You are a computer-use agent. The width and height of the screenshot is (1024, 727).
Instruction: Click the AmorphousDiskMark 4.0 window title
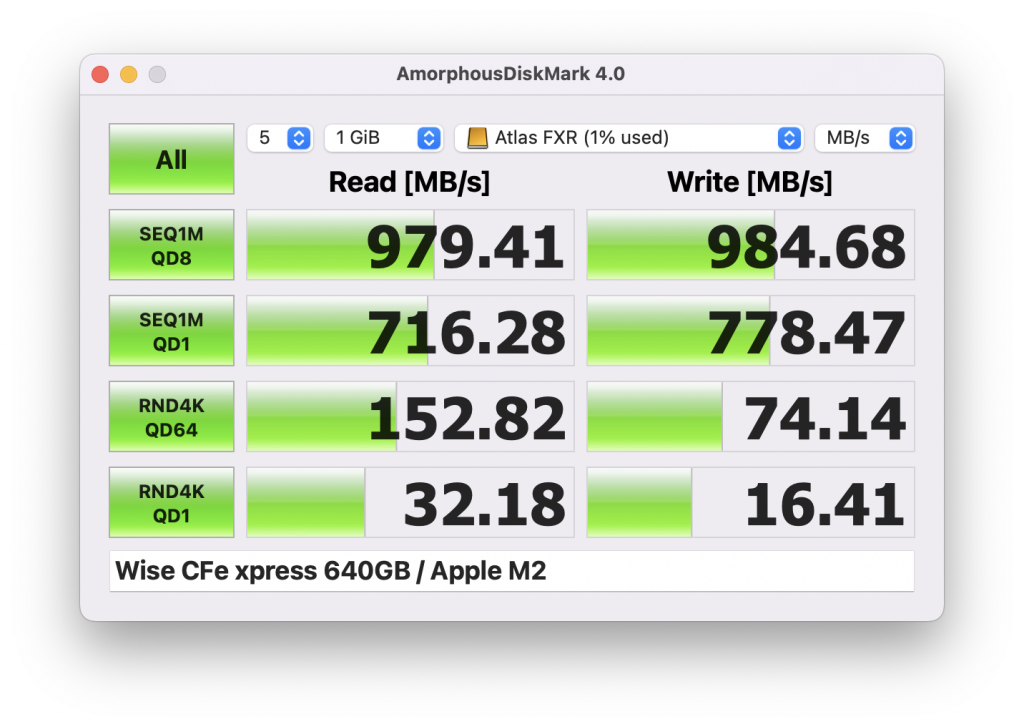click(511, 74)
